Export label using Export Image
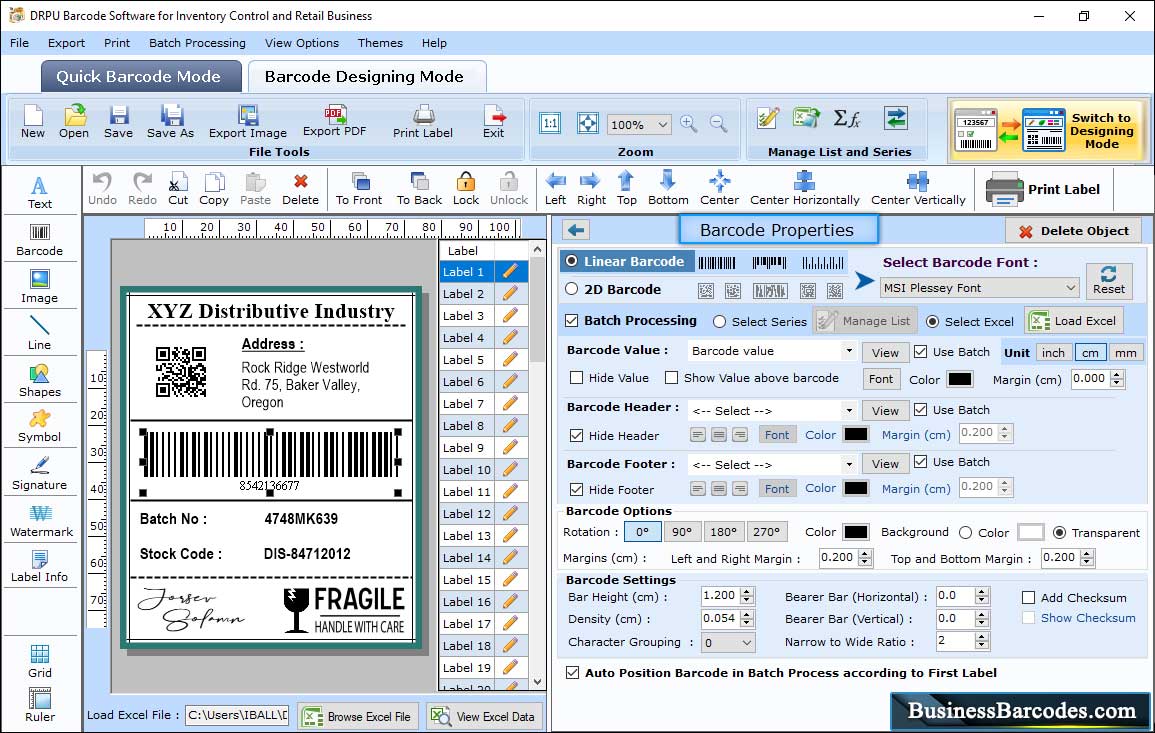1155x733 pixels. coord(248,122)
